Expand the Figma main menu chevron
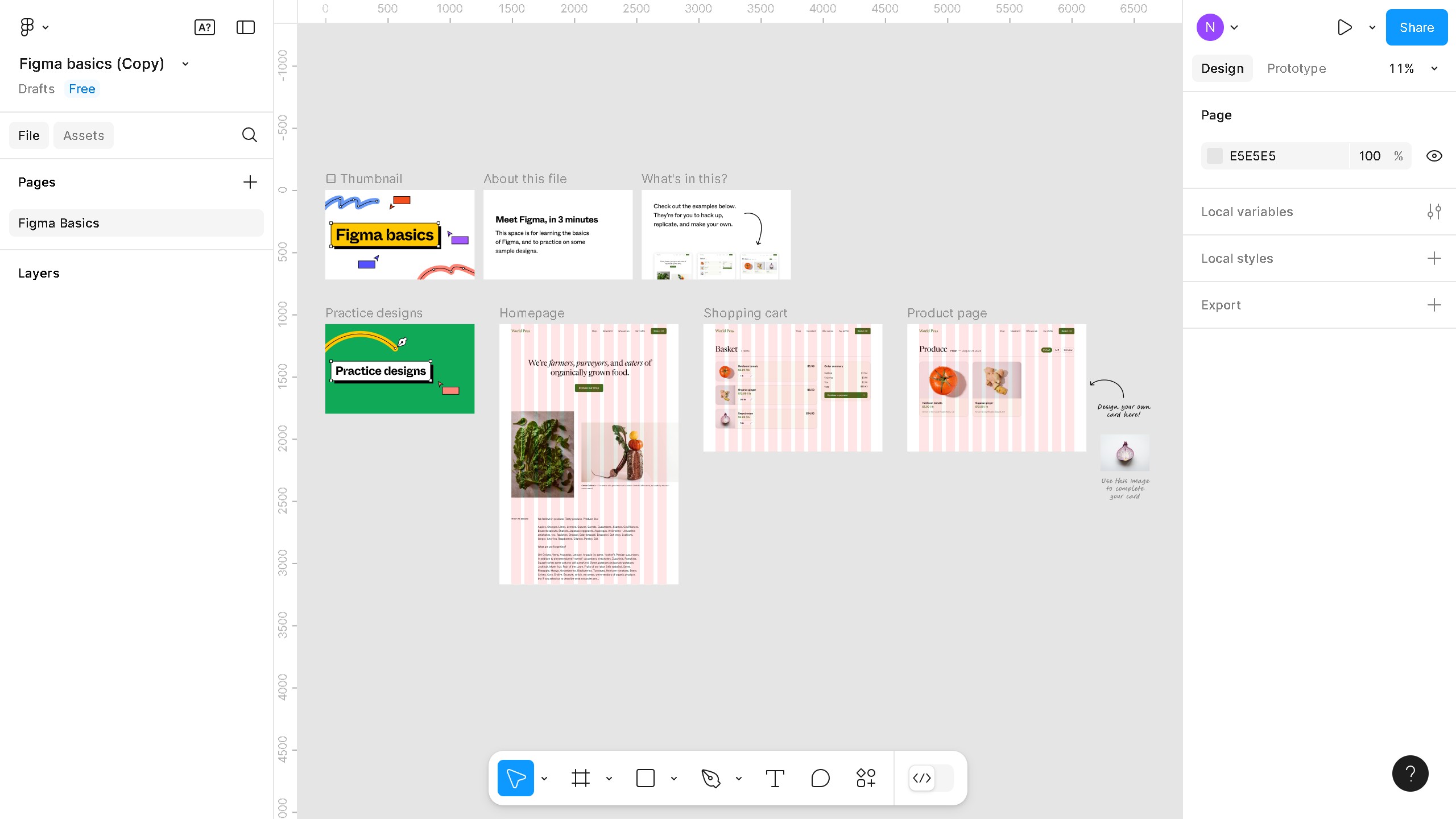1456x819 pixels. (x=45, y=27)
